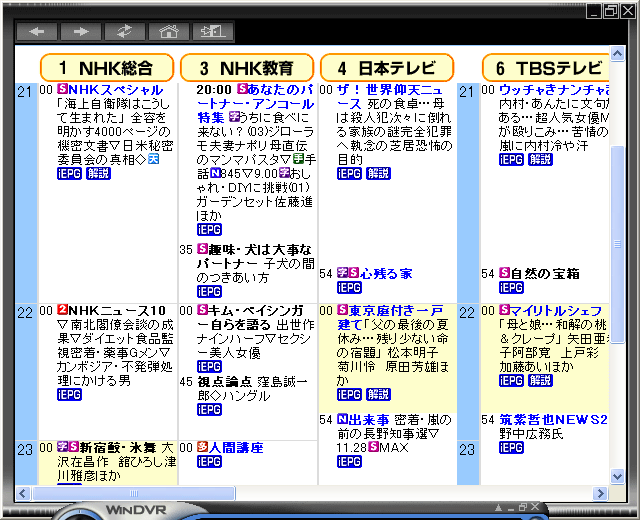Screen dimensions: 640x520
Task: Click the horizontal scrollbar thumb
Action: coord(133,493)
